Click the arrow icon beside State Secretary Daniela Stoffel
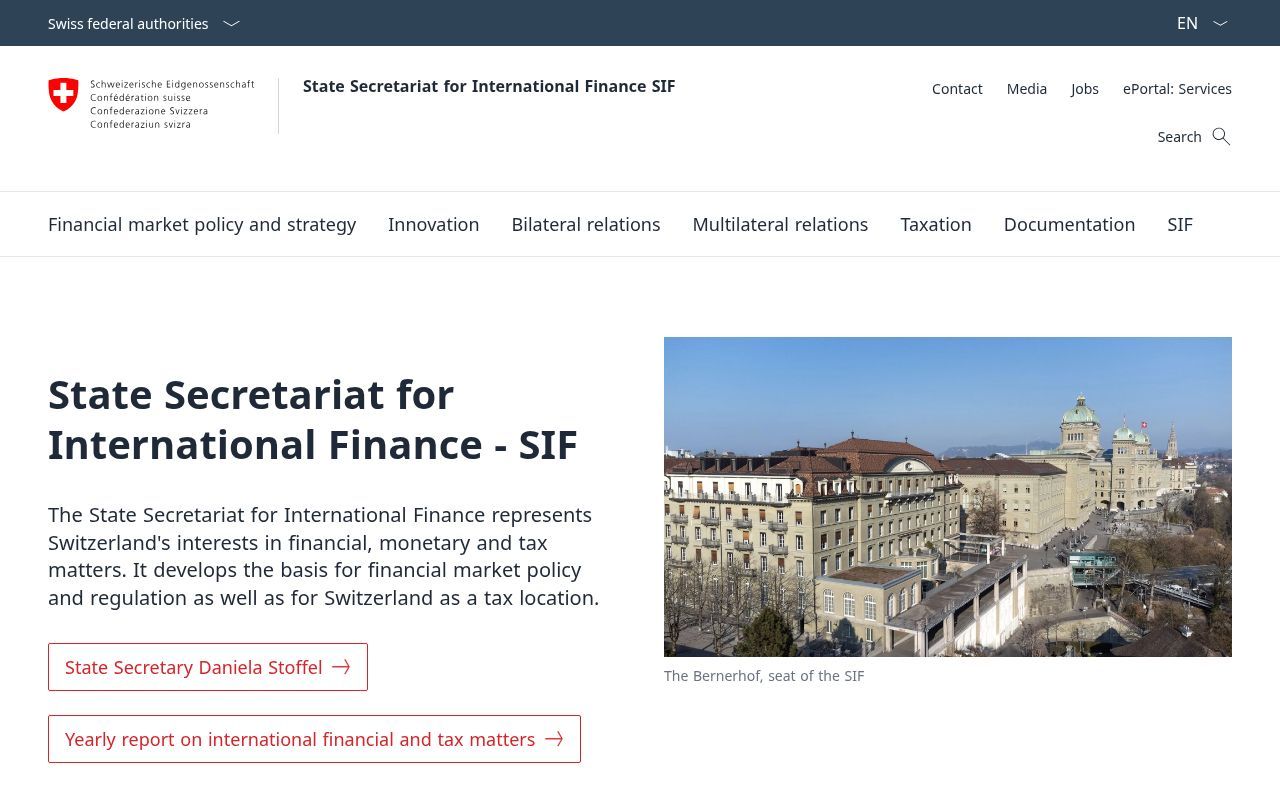The width and height of the screenshot is (1280, 800). (341, 667)
